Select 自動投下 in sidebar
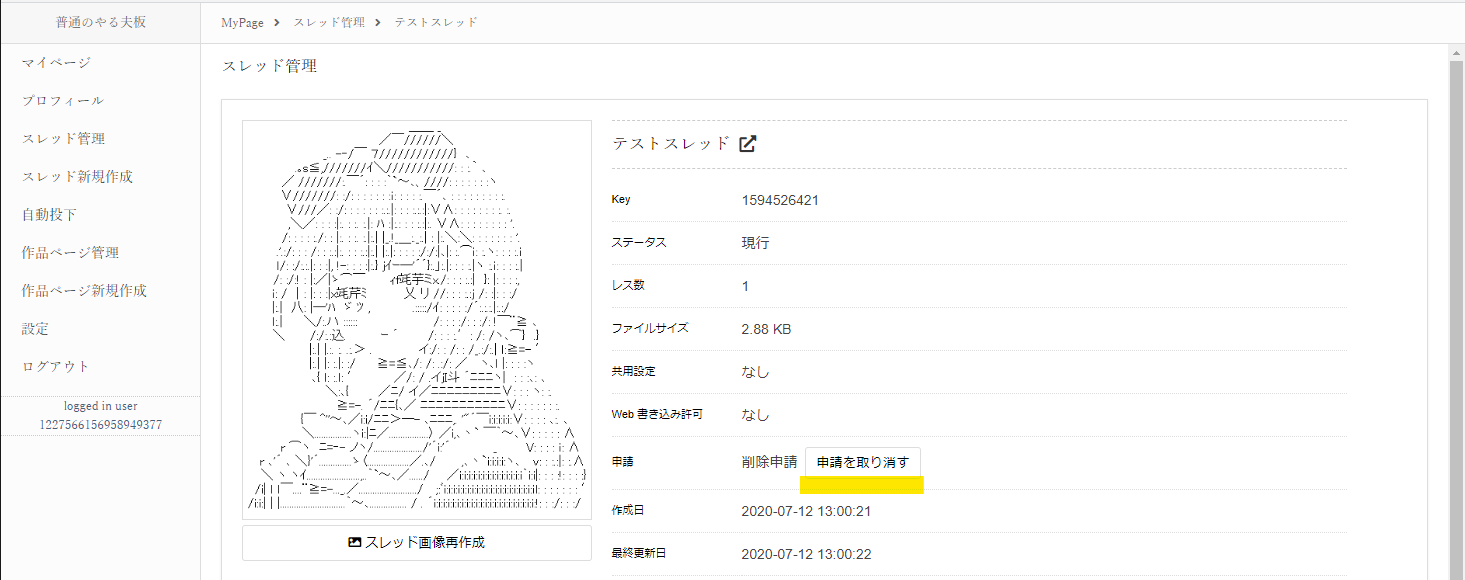The height and width of the screenshot is (580, 1465). pyautogui.click(x=49, y=215)
